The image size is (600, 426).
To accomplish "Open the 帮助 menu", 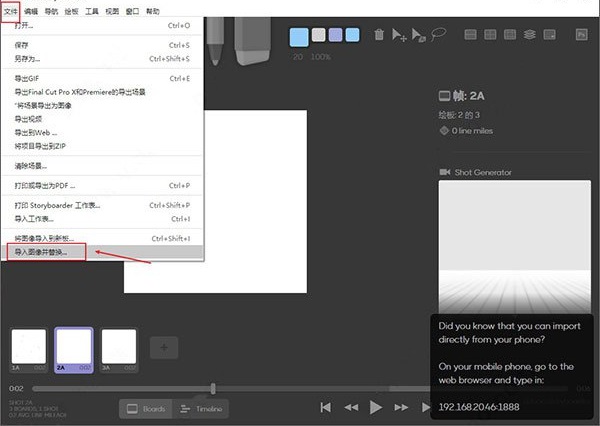I will [153, 11].
